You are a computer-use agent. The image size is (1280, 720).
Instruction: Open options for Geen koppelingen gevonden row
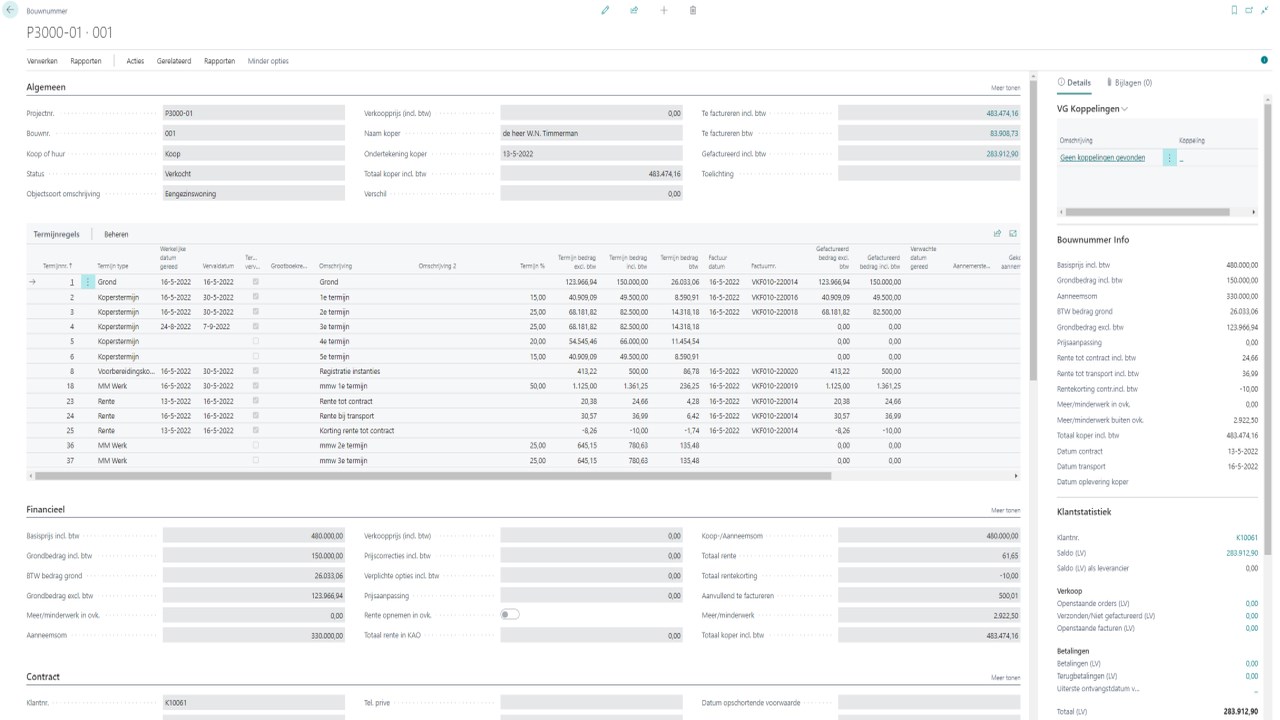(1170, 157)
